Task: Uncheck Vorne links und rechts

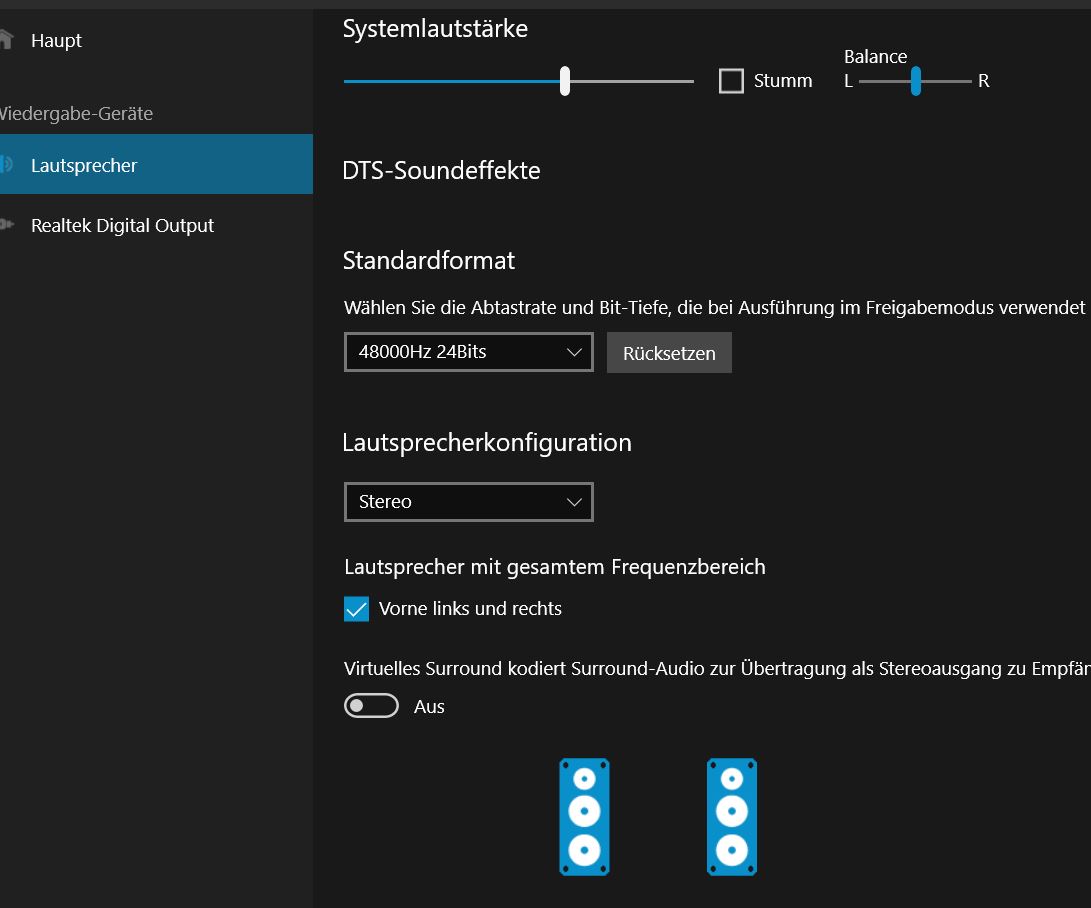Action: [x=357, y=609]
